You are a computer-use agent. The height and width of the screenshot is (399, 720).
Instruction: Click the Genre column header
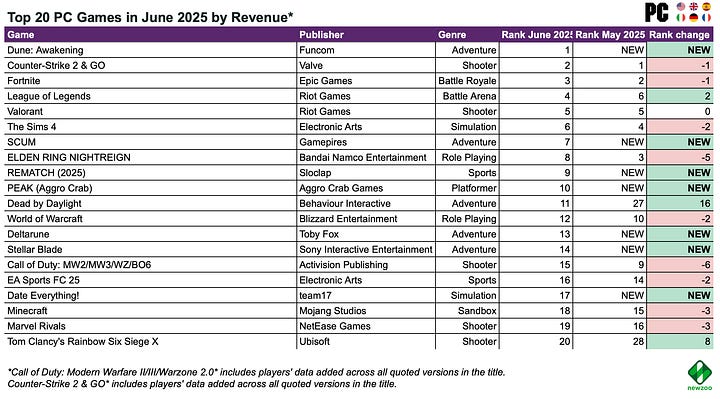tap(467, 35)
